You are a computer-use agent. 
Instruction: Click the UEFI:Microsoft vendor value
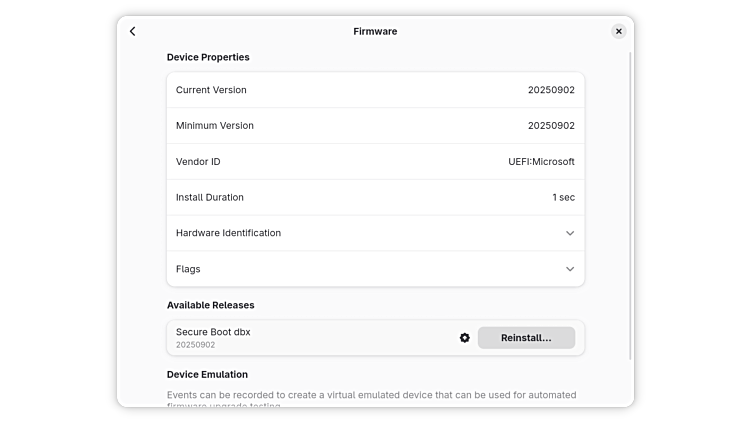click(x=541, y=162)
